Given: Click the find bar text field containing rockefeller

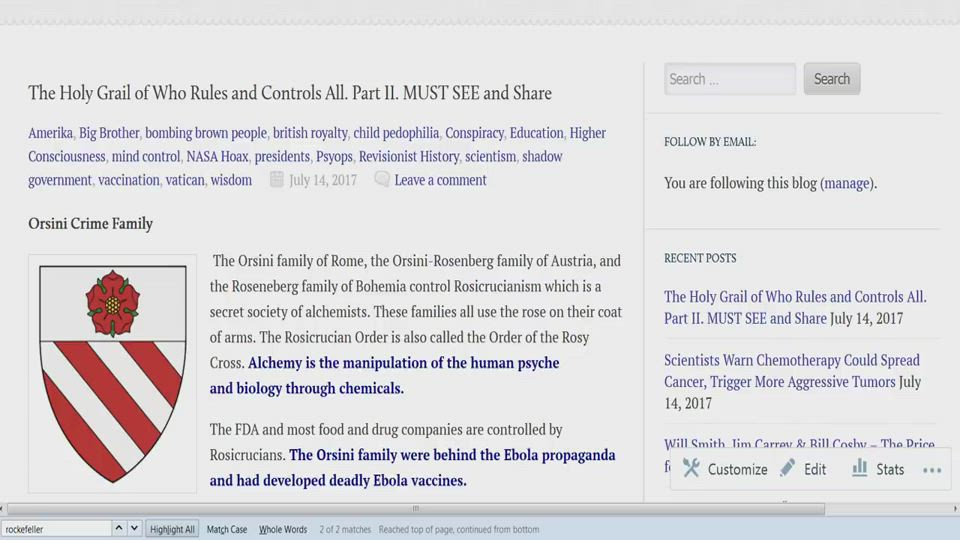Looking at the screenshot, I should 55,529.
